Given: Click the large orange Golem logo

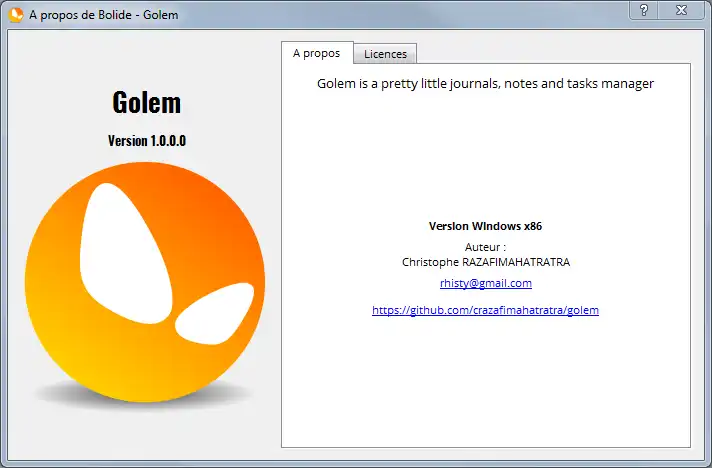Looking at the screenshot, I should [145, 282].
